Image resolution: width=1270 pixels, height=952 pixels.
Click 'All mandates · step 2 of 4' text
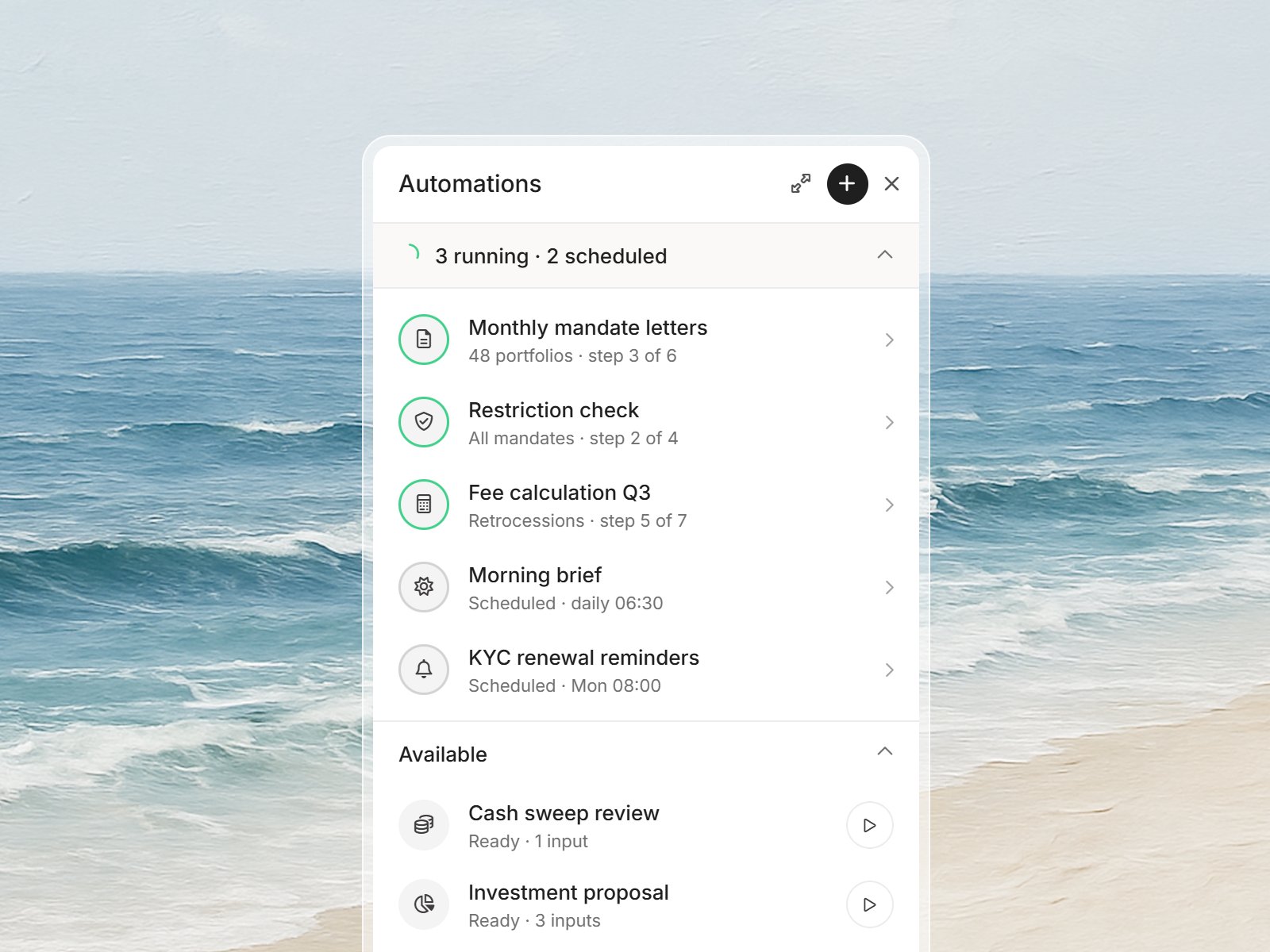coord(573,438)
